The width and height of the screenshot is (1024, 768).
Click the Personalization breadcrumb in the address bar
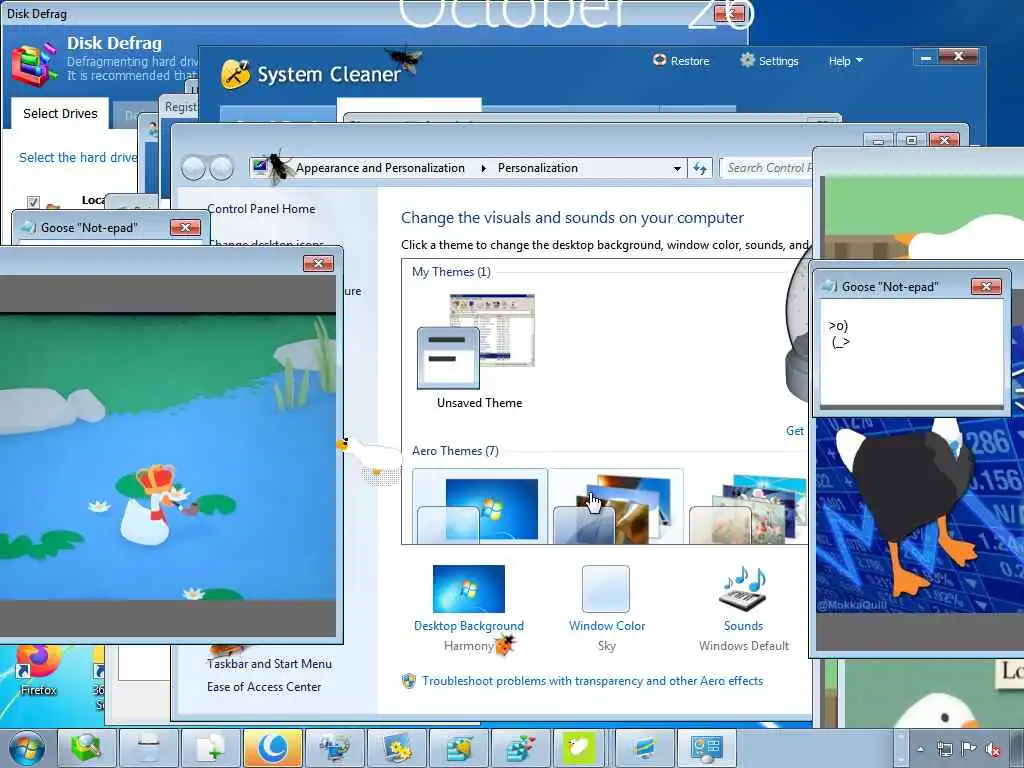pos(537,168)
